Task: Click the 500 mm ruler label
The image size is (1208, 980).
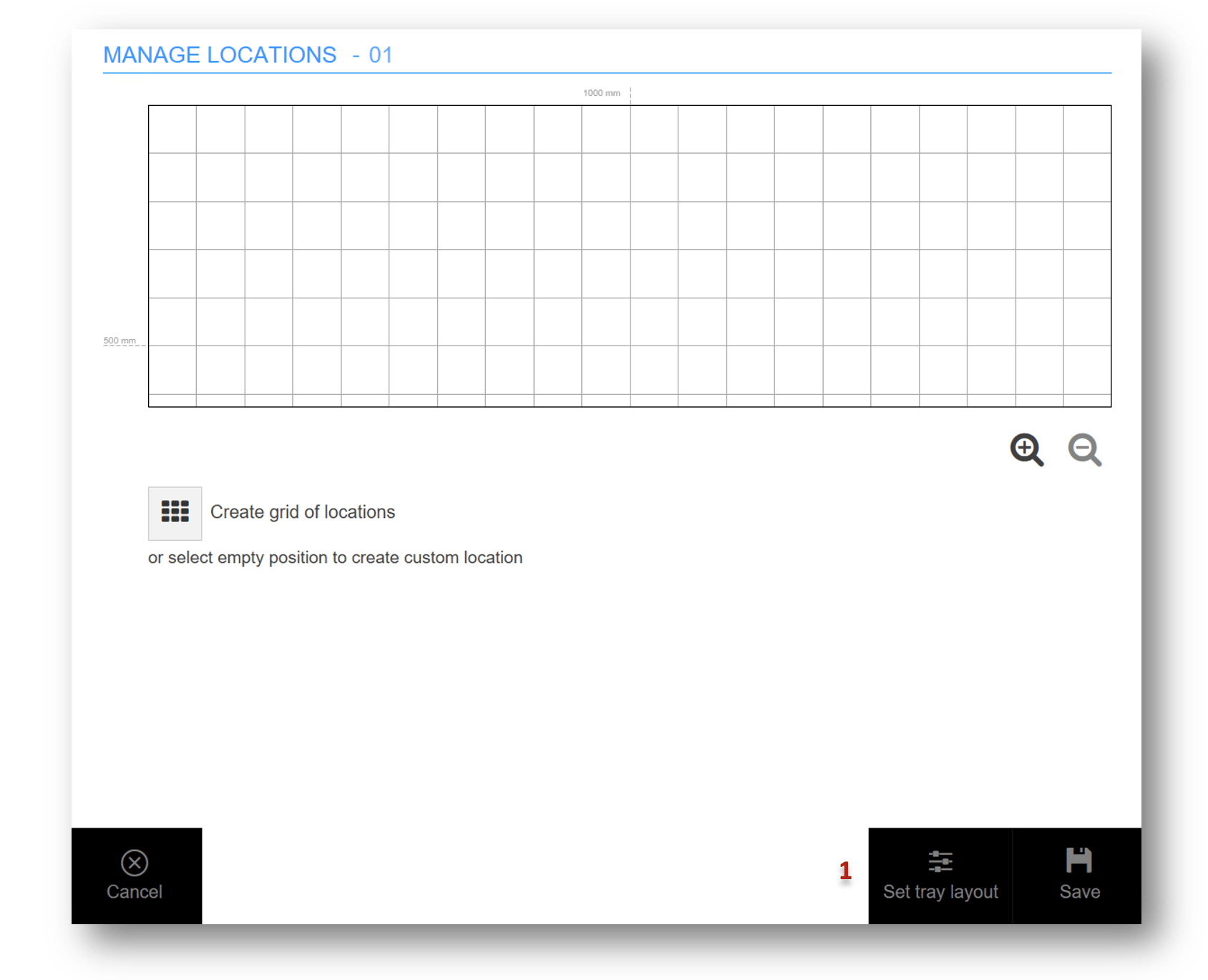Action: click(x=120, y=340)
